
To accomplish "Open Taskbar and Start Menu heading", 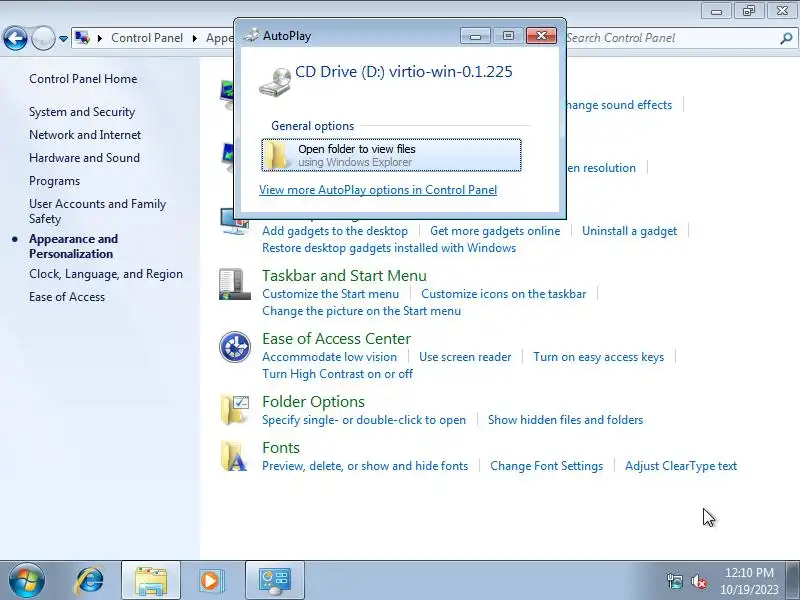I will (344, 276).
